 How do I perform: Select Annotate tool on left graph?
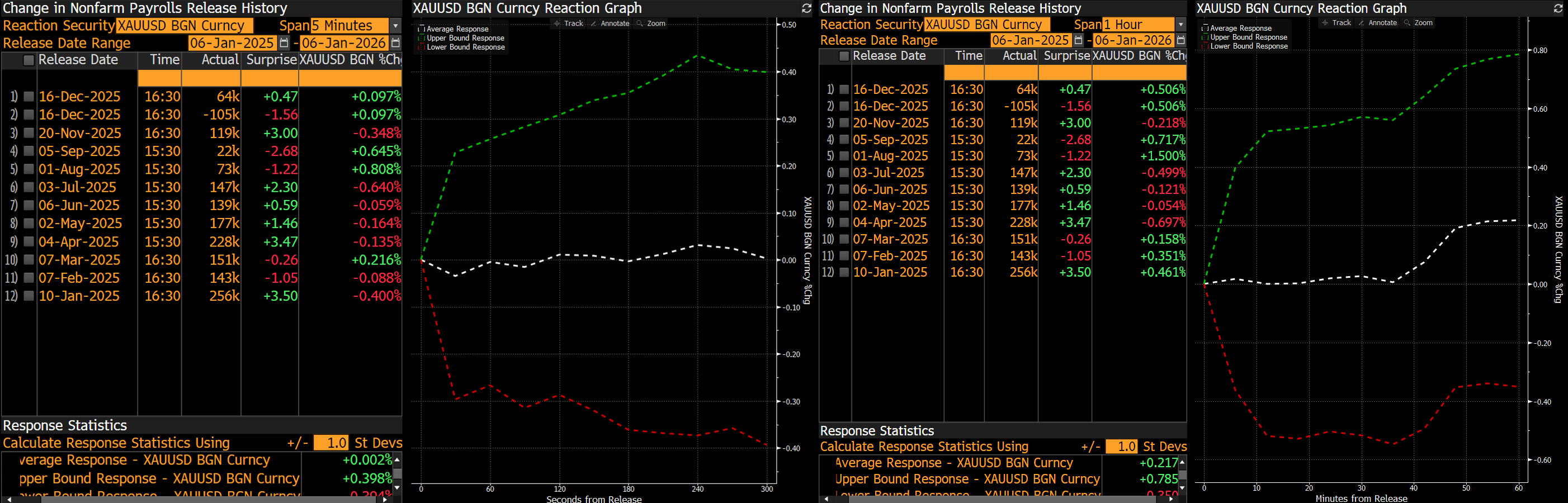click(610, 23)
